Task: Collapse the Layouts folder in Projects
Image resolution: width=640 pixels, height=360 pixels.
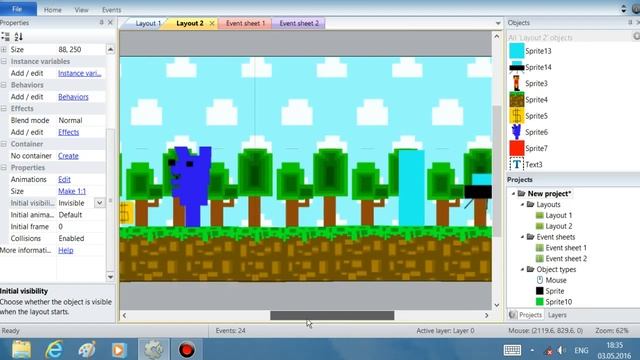Action: (522, 204)
